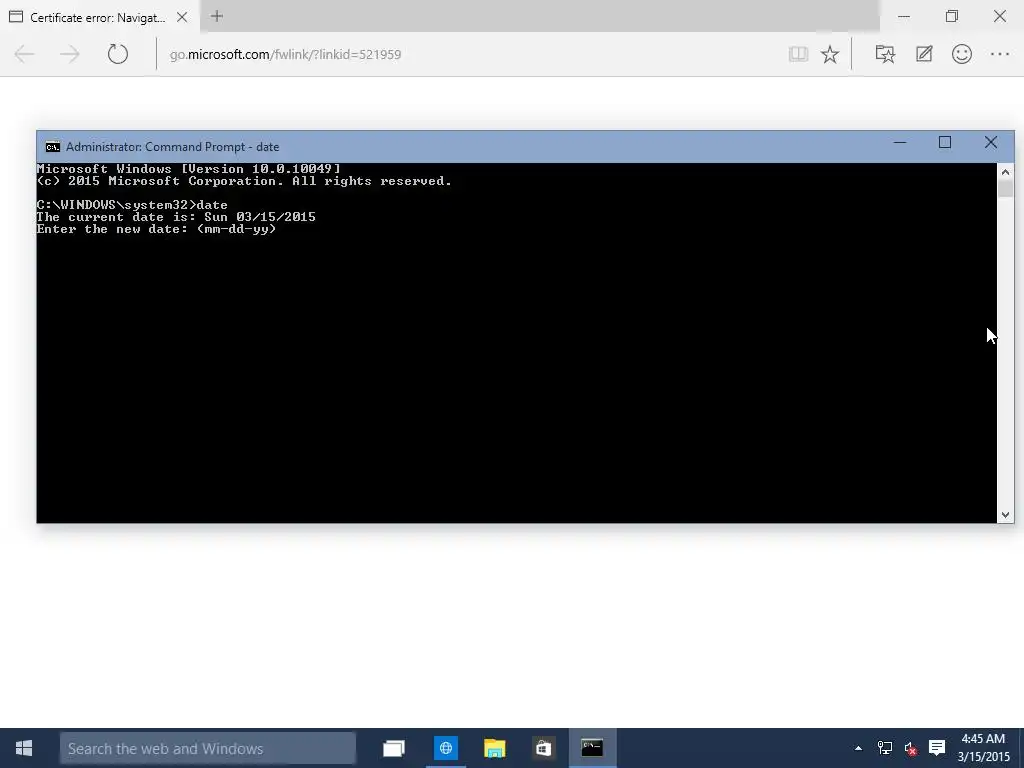The image size is (1024, 768).
Task: Open the taskbar clock showing 4:45 AM
Action: pos(984,748)
